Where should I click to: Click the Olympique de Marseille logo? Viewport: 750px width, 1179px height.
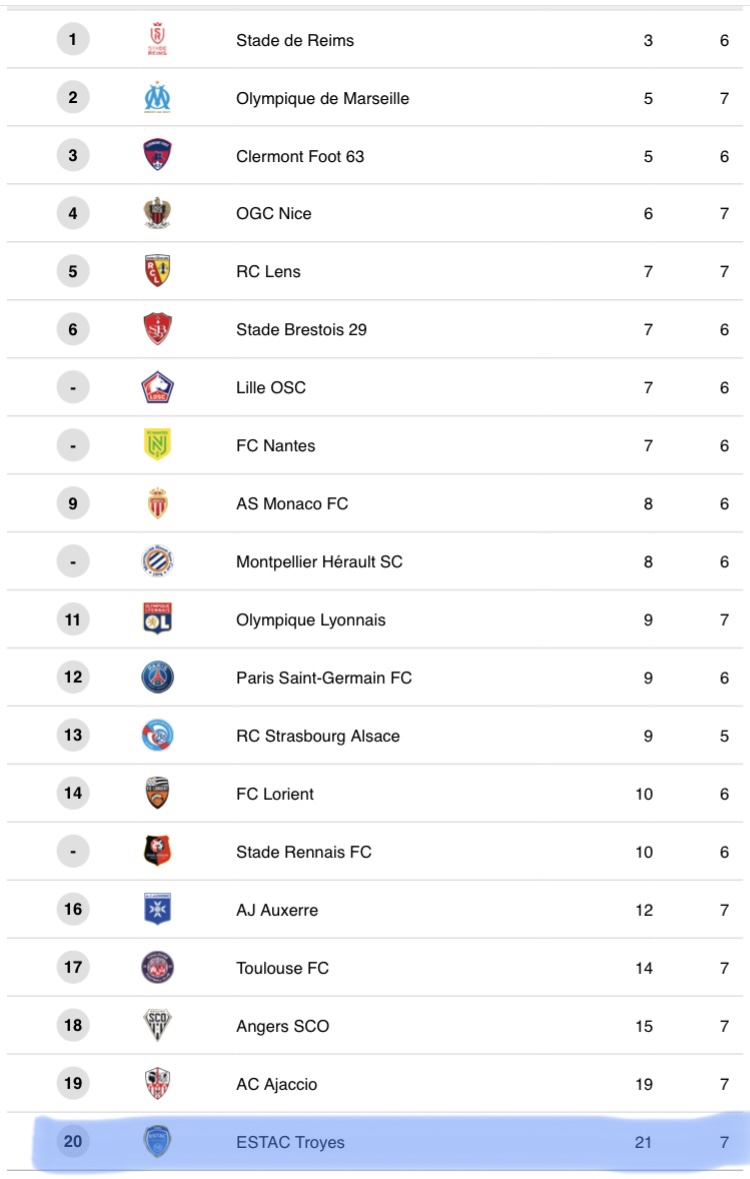click(x=157, y=98)
